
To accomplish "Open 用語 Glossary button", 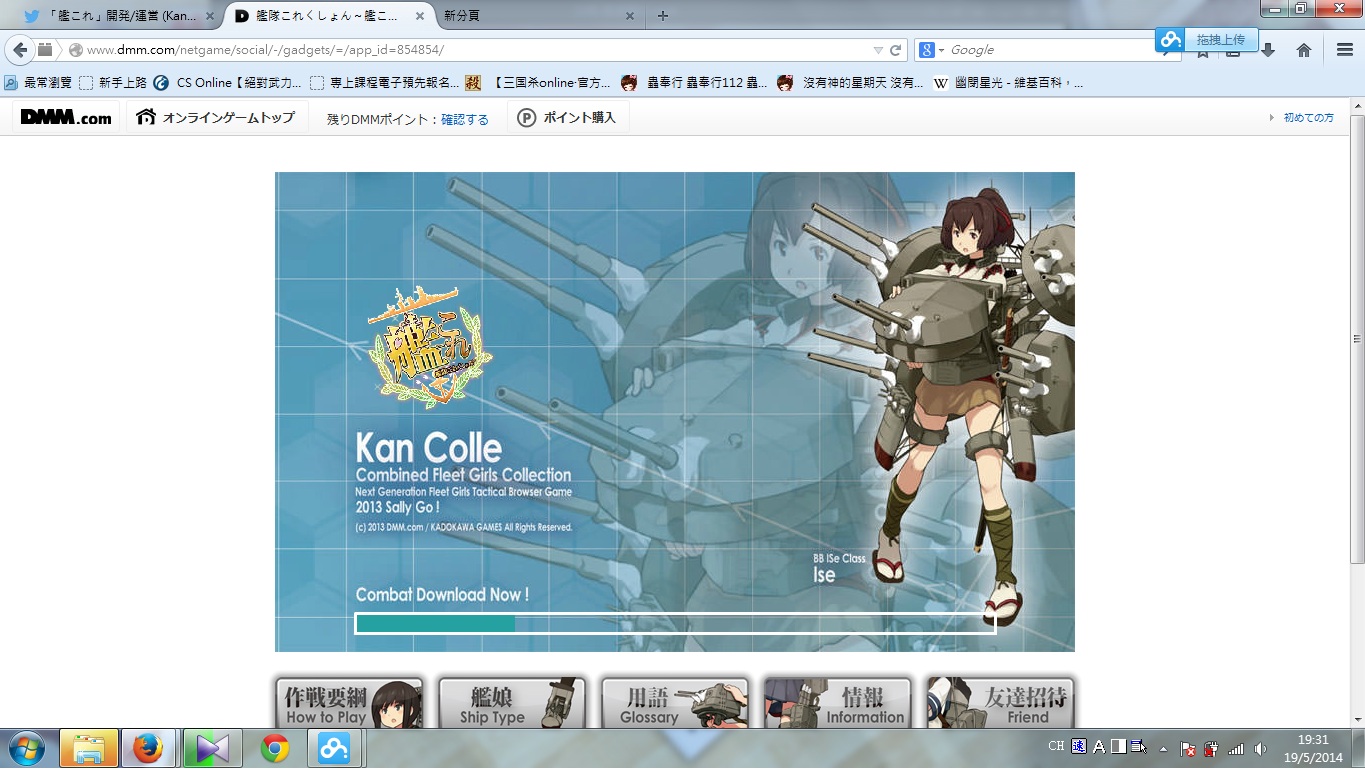I will (x=675, y=703).
